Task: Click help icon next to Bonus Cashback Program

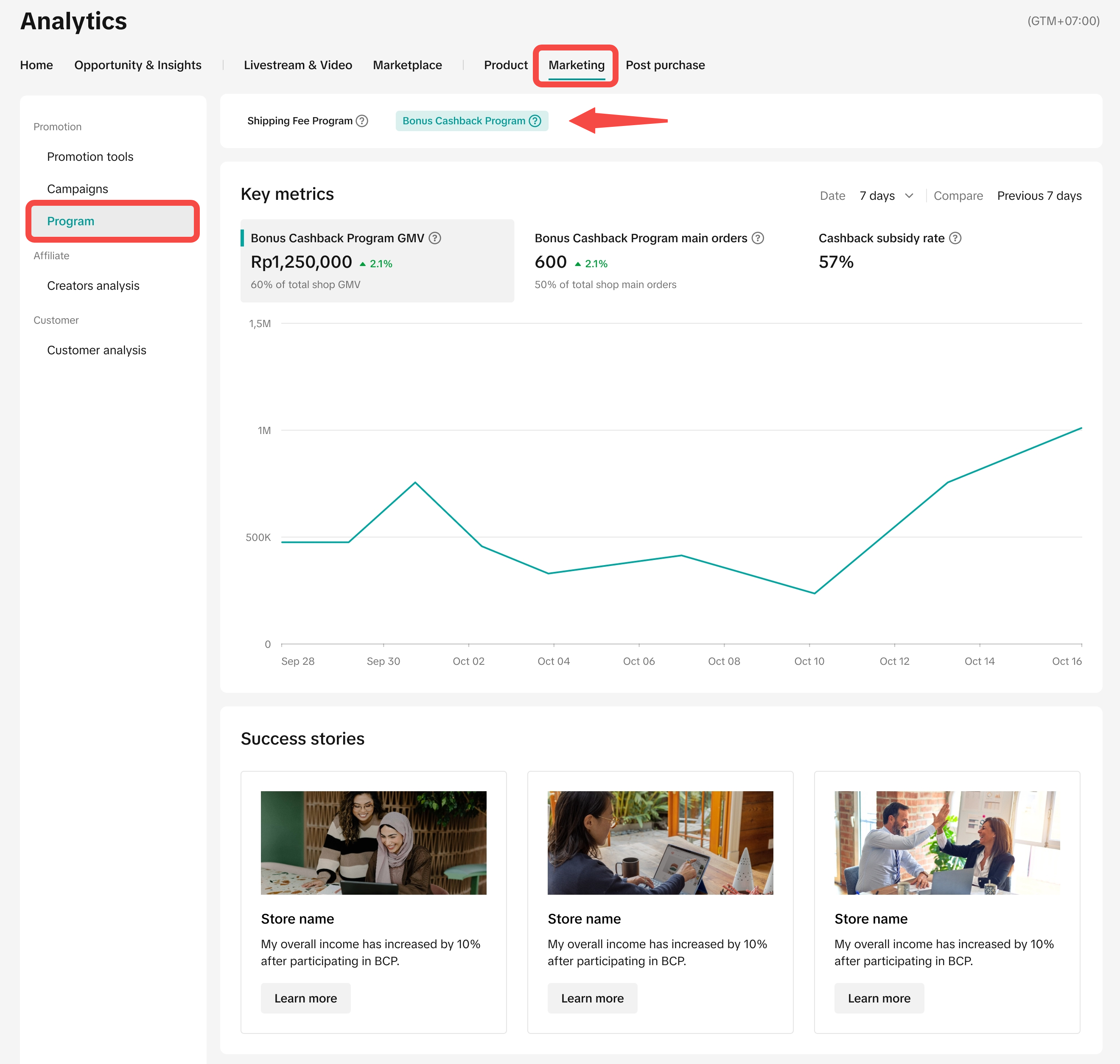Action: point(535,121)
